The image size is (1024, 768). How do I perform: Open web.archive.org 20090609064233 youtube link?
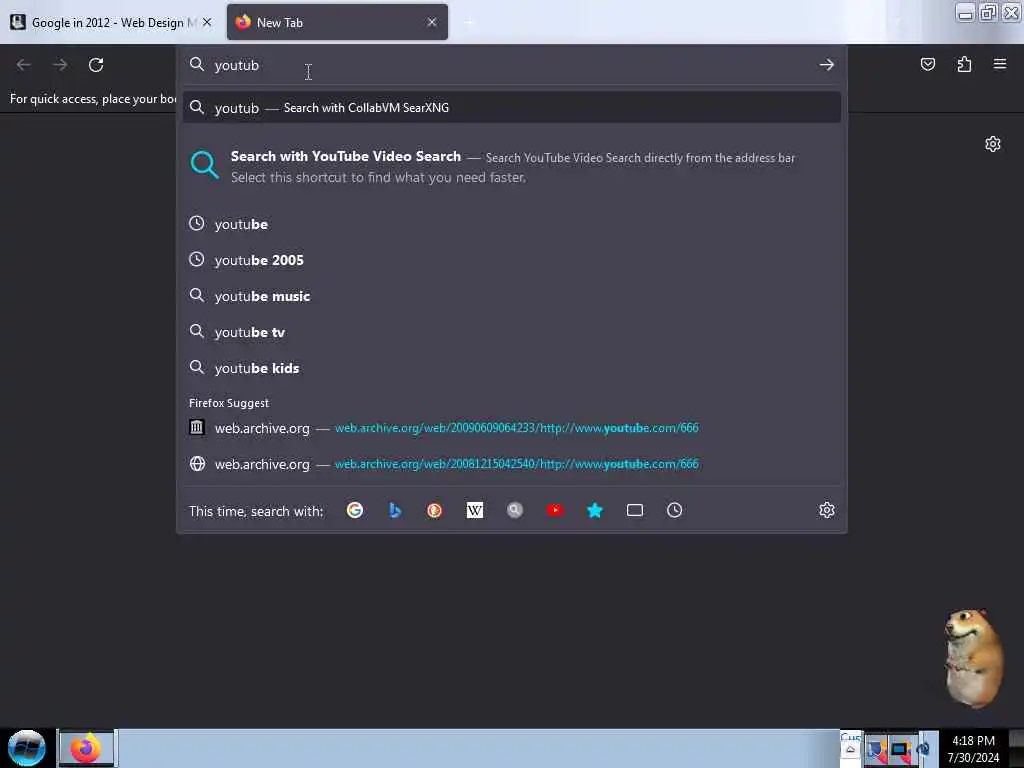pos(511,428)
